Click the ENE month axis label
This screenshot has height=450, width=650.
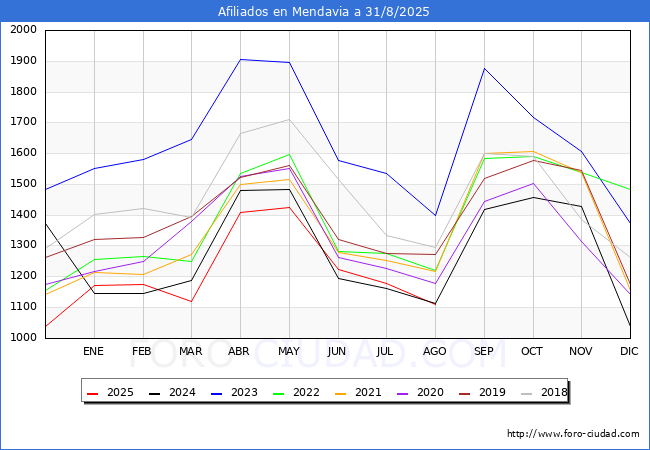(93, 351)
